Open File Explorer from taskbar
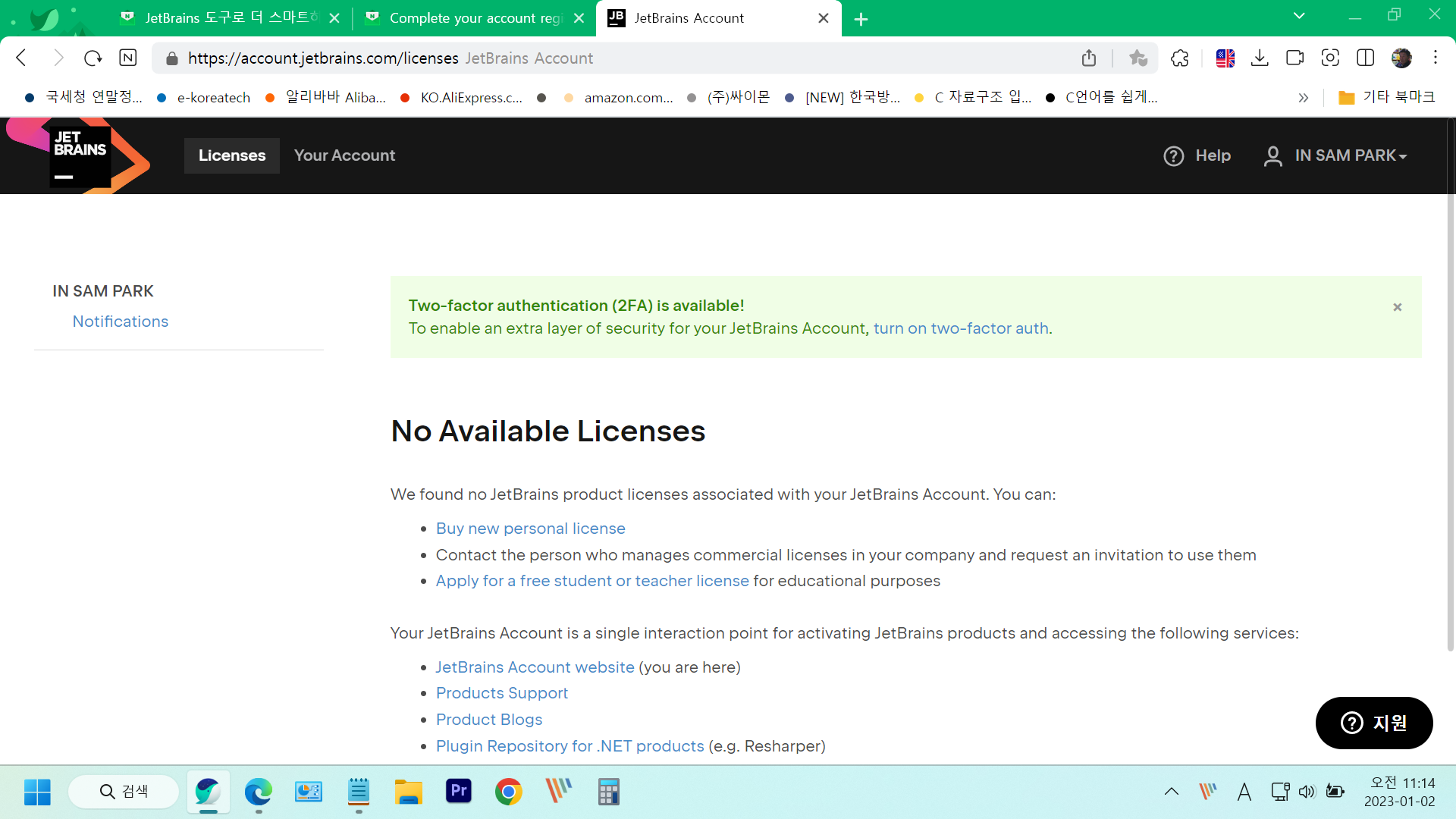 point(408,792)
